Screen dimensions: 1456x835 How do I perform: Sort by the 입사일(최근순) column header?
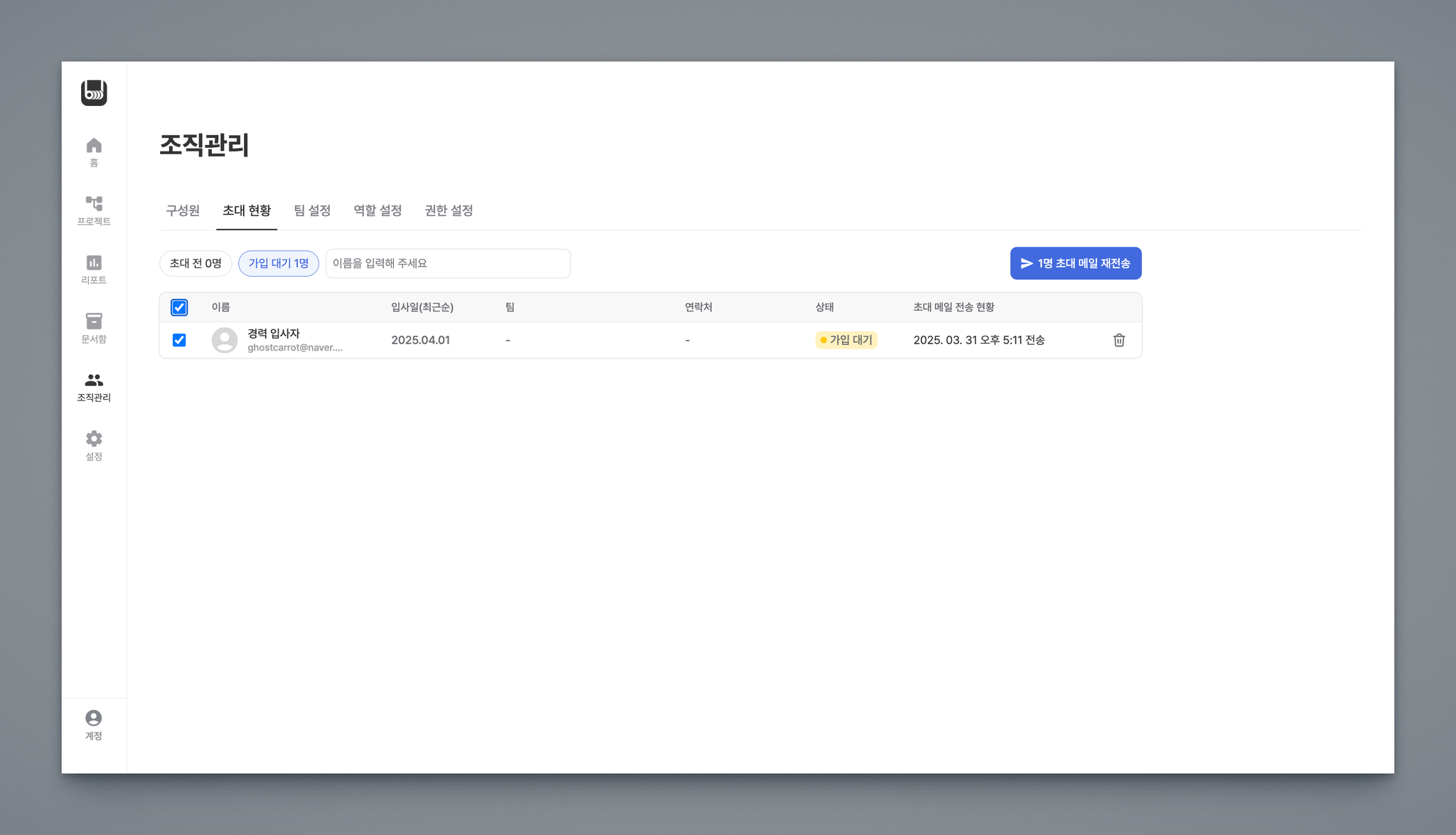pos(422,307)
